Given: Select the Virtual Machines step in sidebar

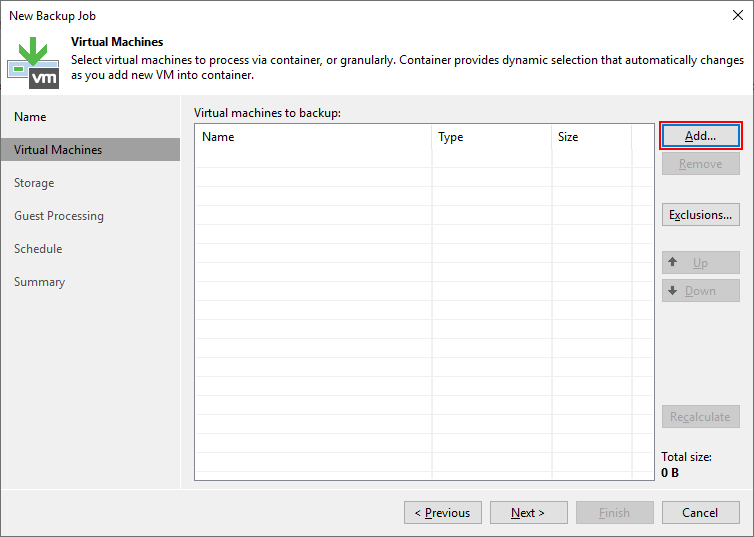Looking at the screenshot, I should coord(58,150).
